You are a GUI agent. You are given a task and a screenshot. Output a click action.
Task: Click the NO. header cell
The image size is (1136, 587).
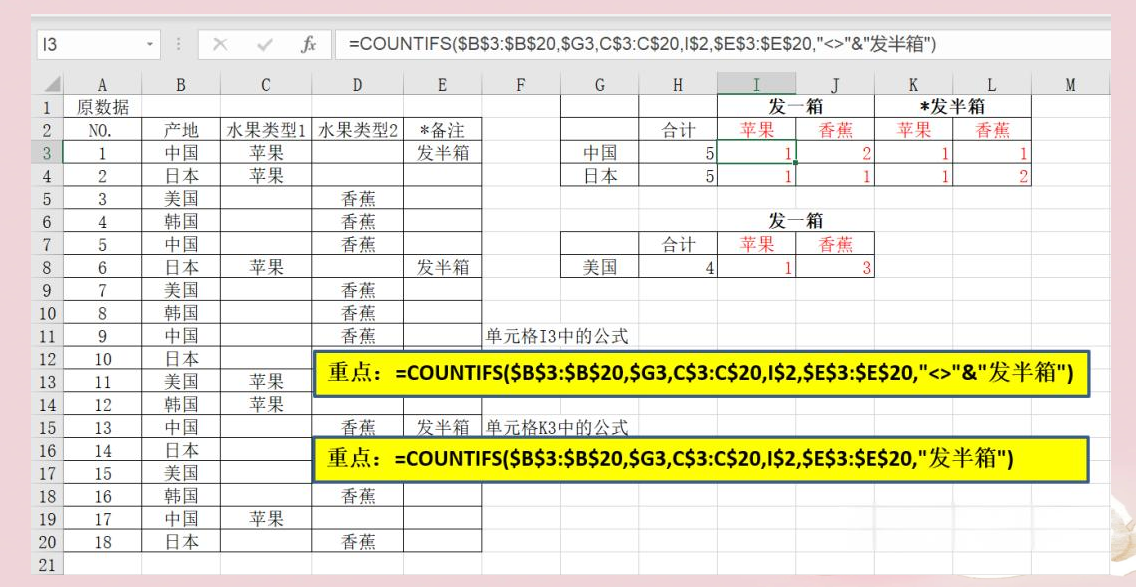point(102,130)
